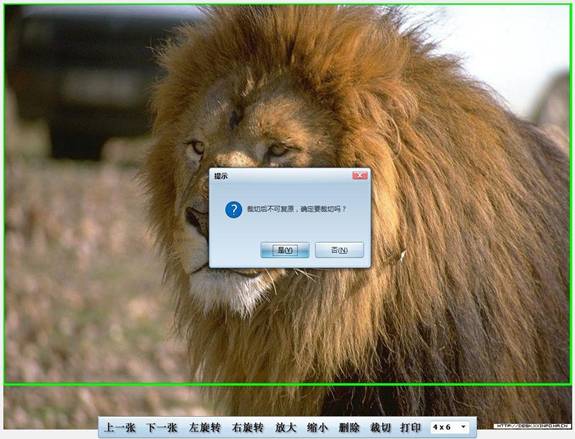Open the 4×6 size dropdown
575x439 pixels.
(450, 427)
